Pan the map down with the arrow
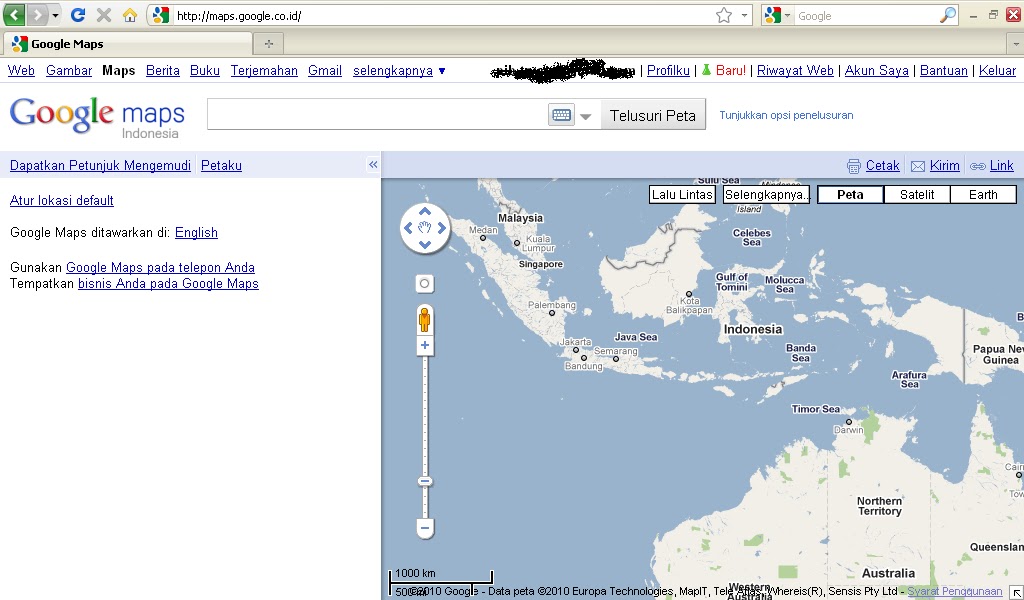Image resolution: width=1024 pixels, height=600 pixels. [425, 245]
